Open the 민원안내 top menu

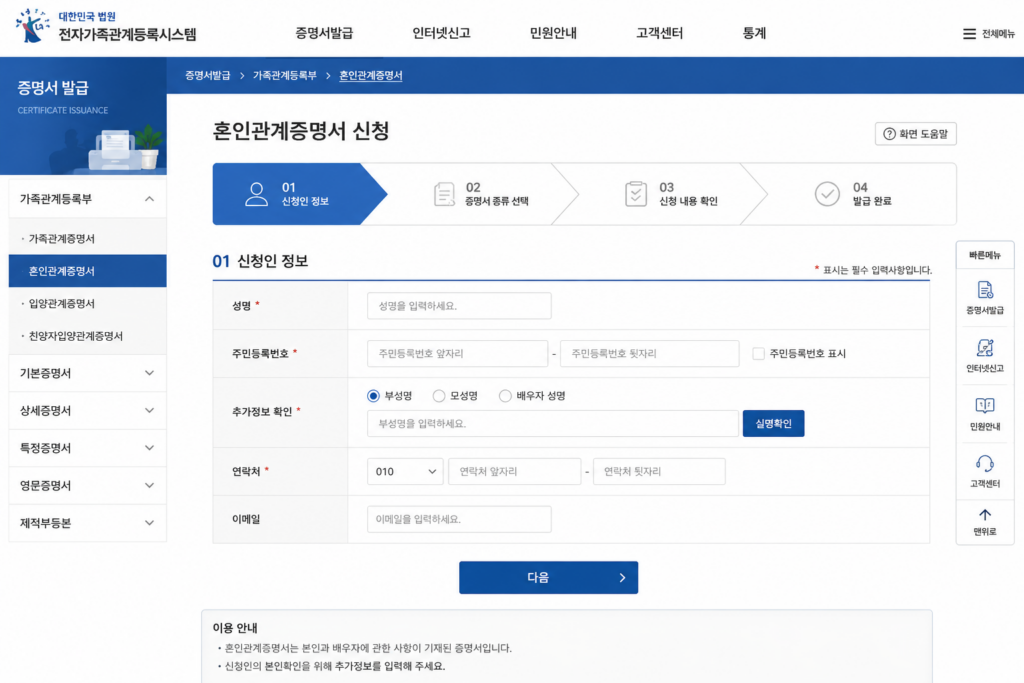pos(553,33)
